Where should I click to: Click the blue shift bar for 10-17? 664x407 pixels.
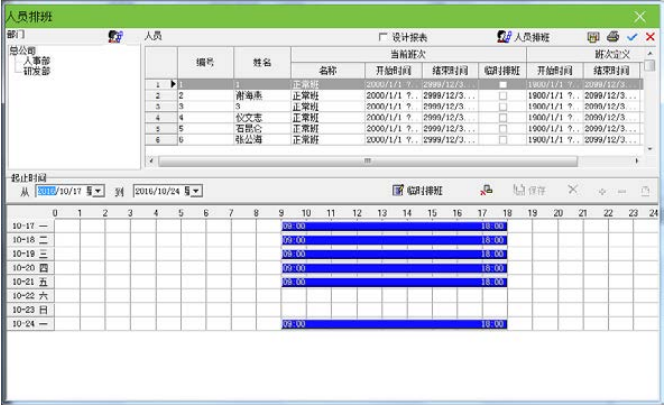pos(394,227)
